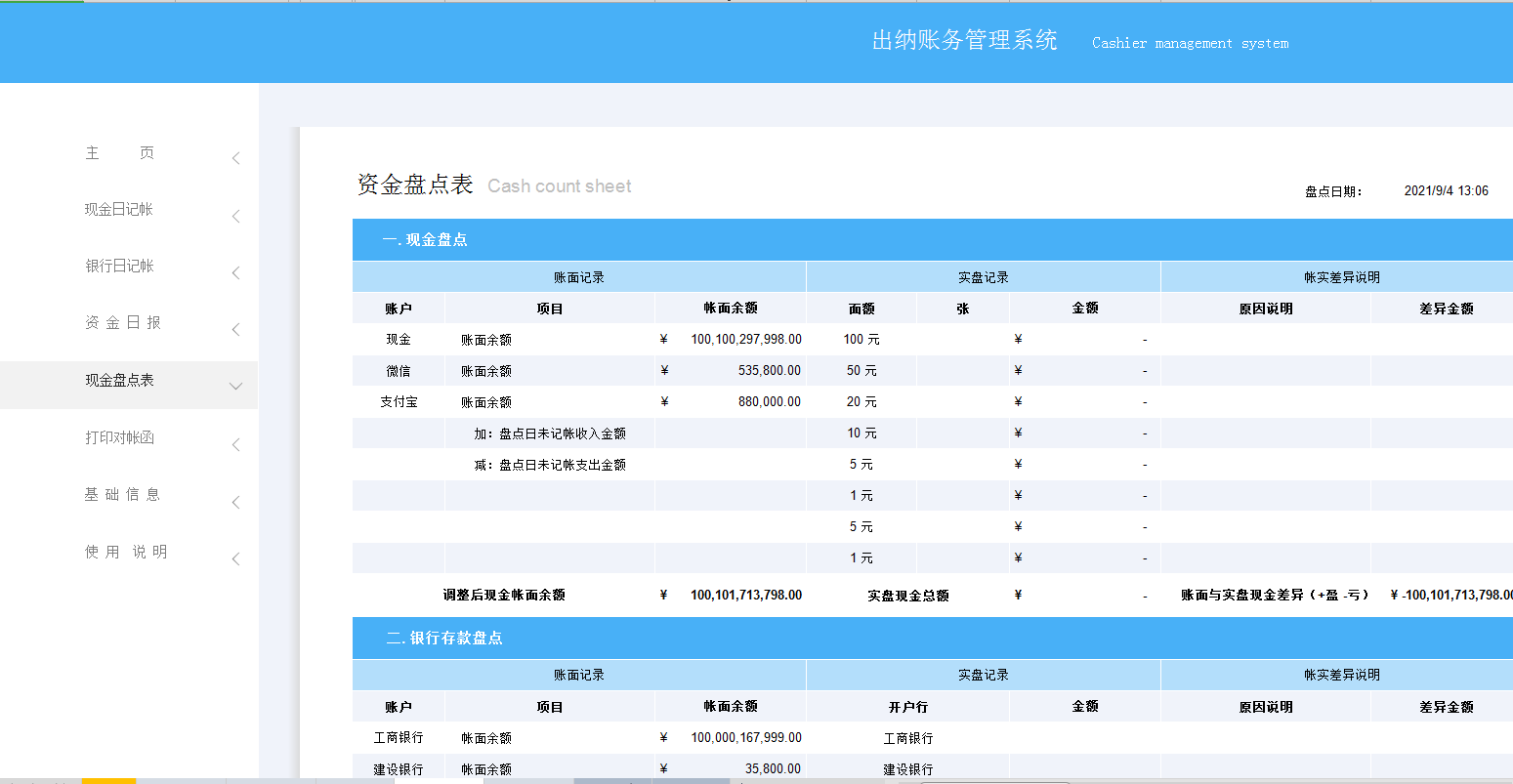This screenshot has height=784, width=1513.
Task: Expand the chevron next to 现金日记帐
Action: pos(235,216)
